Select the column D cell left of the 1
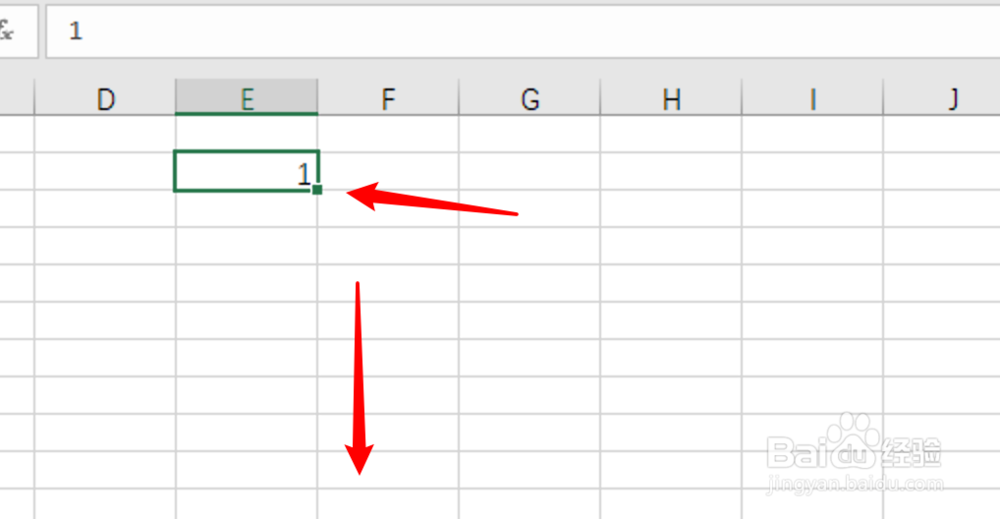This screenshot has height=519, width=1000. point(105,171)
